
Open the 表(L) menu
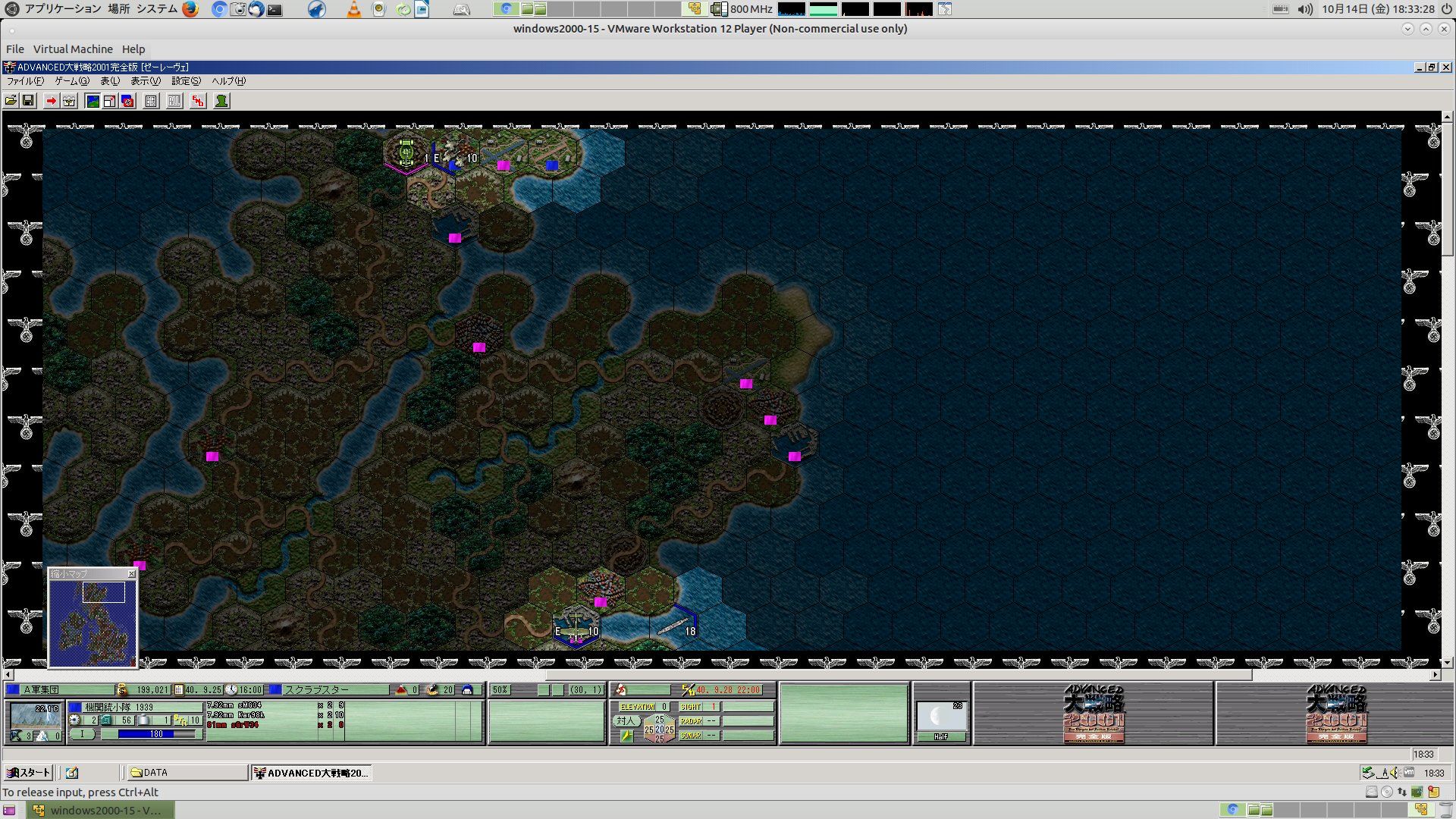point(110,81)
